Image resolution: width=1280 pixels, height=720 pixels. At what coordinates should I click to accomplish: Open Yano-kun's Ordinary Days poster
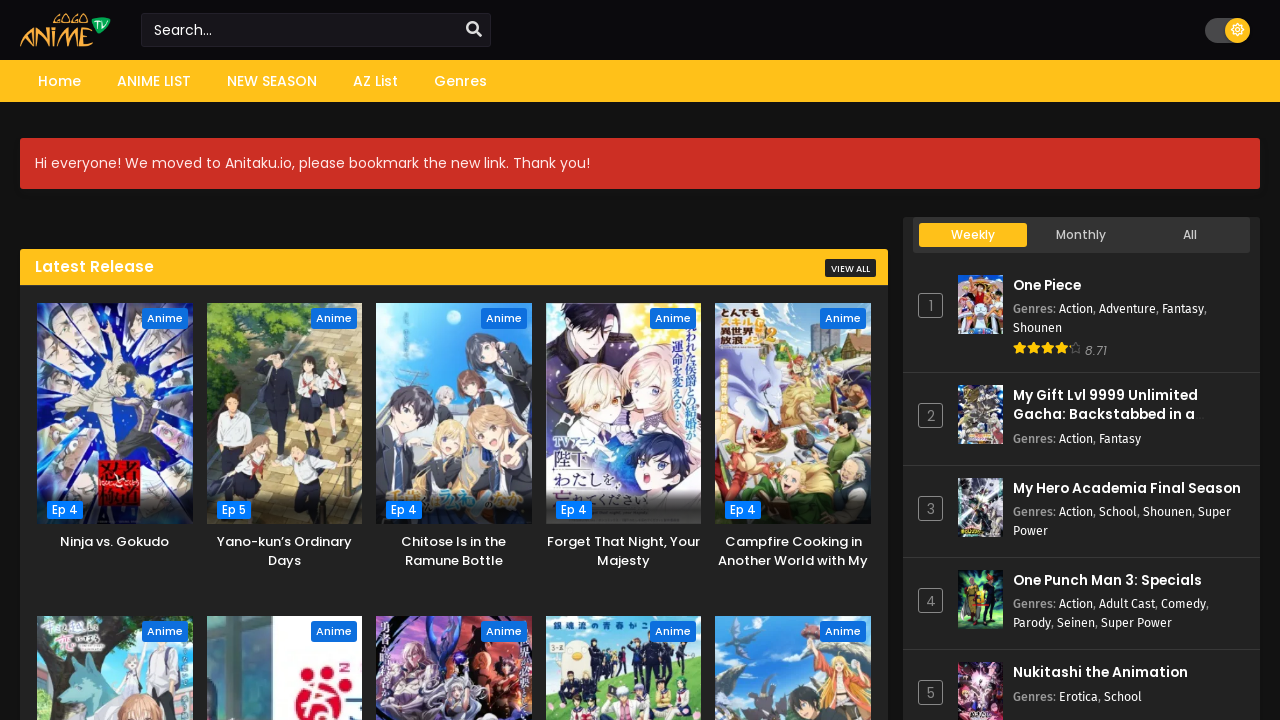[284, 413]
